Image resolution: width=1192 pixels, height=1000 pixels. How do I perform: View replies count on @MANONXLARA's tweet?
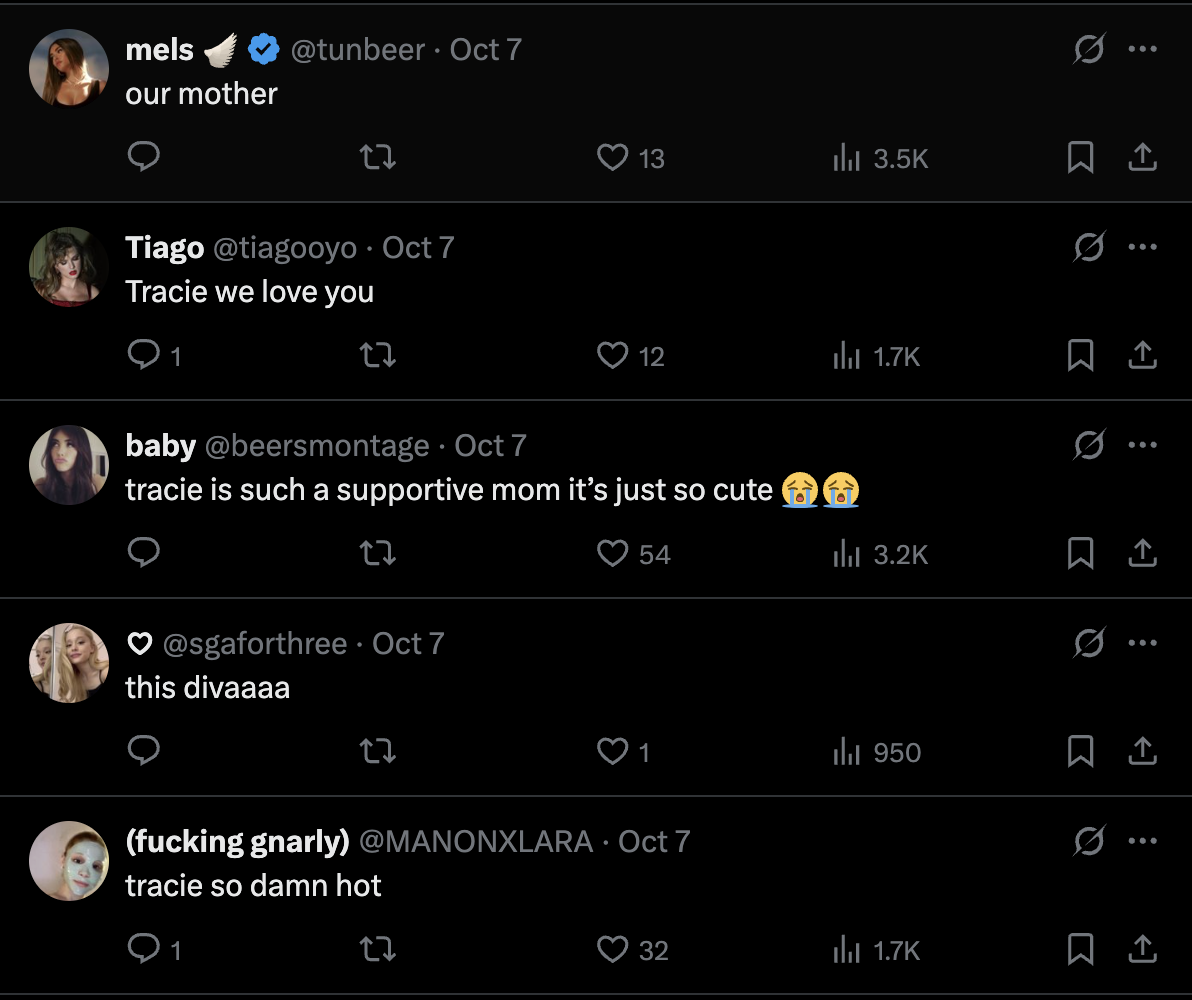pyautogui.click(x=152, y=949)
